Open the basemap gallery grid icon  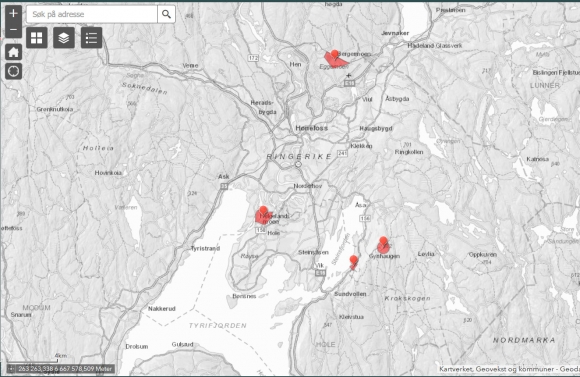(x=37, y=38)
